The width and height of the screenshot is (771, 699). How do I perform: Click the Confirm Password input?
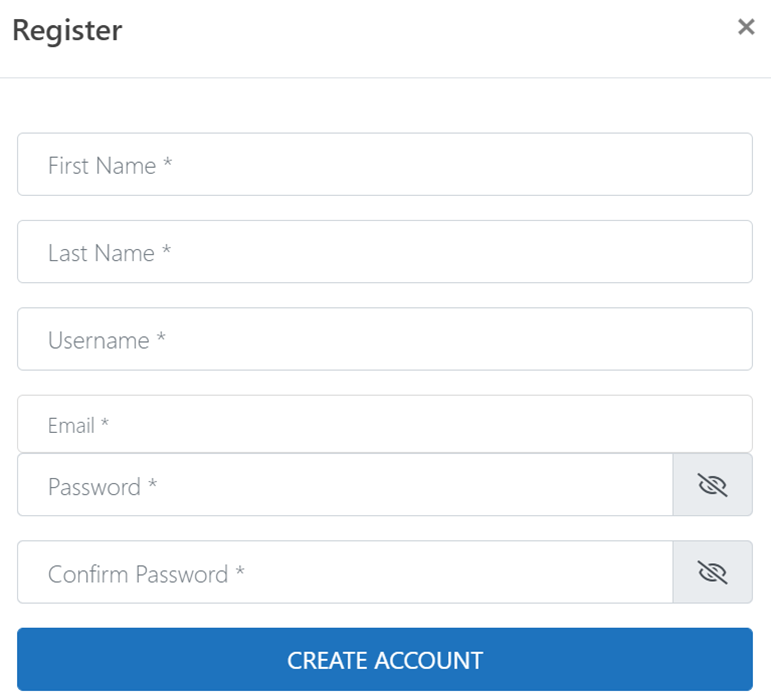pos(345,572)
